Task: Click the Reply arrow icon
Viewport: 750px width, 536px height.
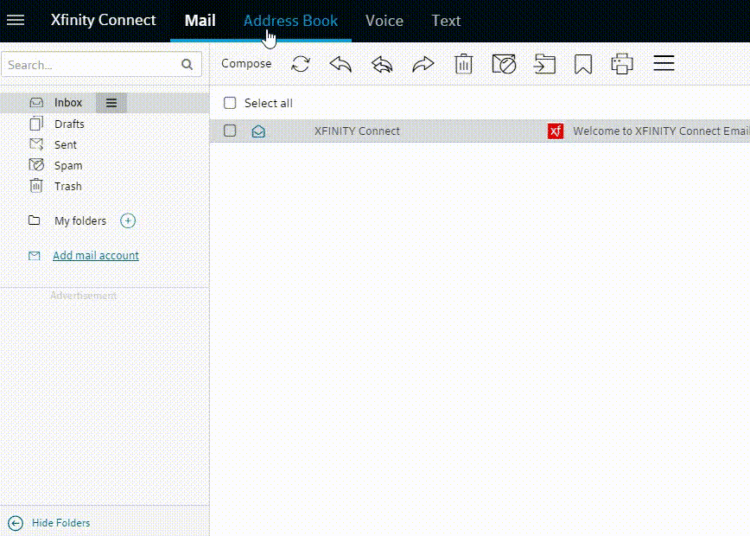Action: click(x=341, y=64)
